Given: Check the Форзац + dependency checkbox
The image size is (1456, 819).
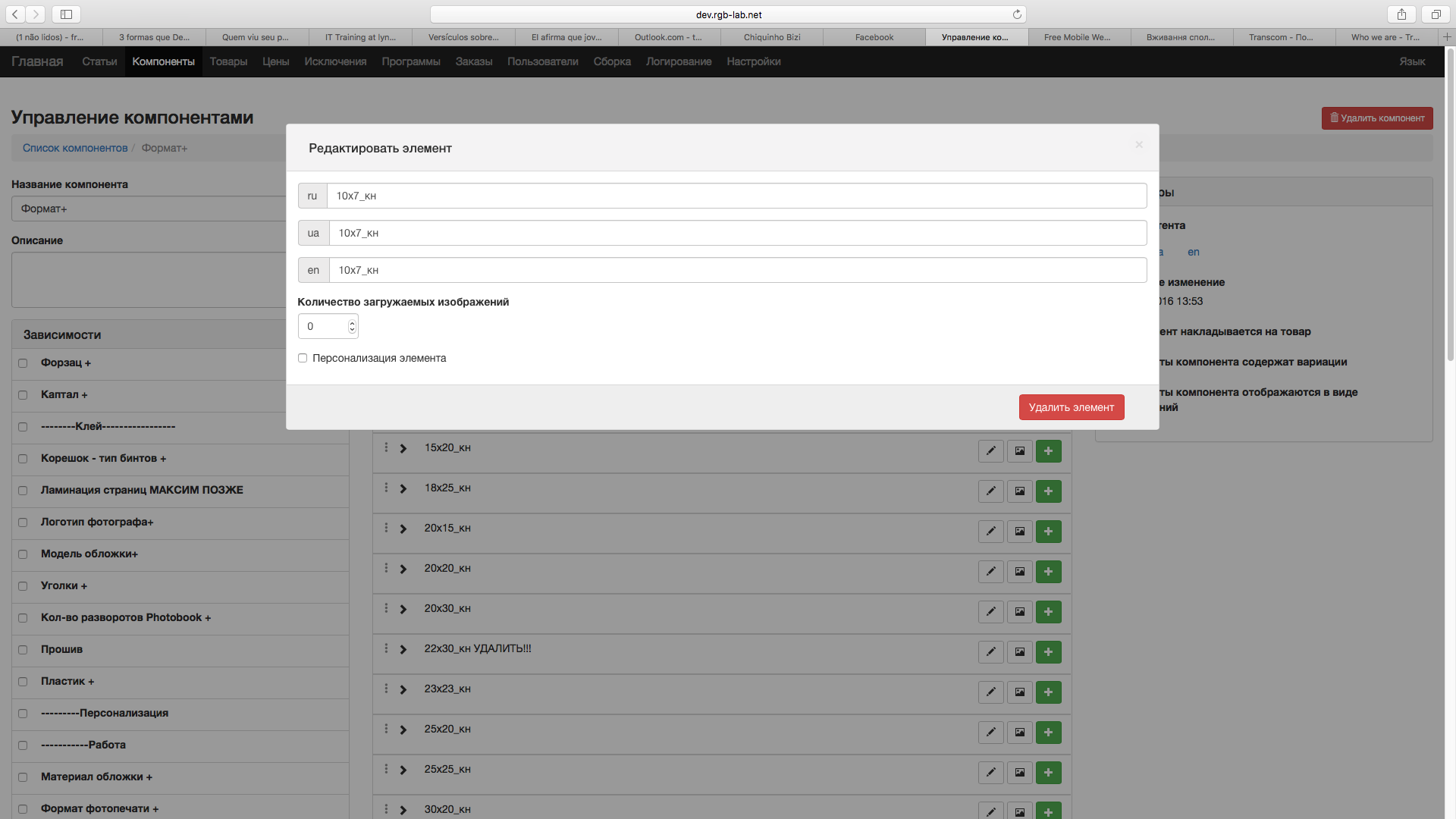Looking at the screenshot, I should [x=23, y=363].
